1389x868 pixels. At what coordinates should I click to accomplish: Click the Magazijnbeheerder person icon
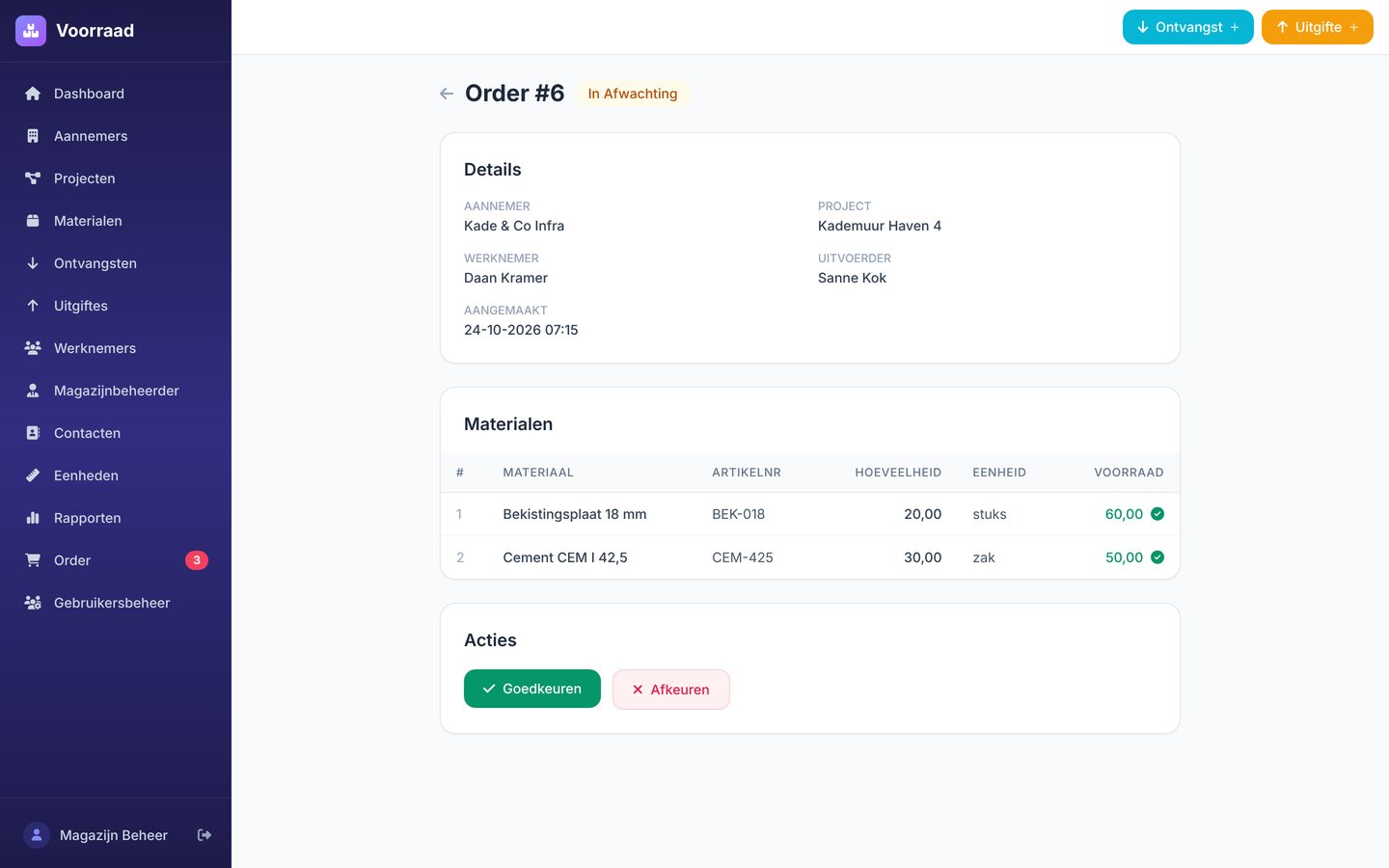click(33, 391)
